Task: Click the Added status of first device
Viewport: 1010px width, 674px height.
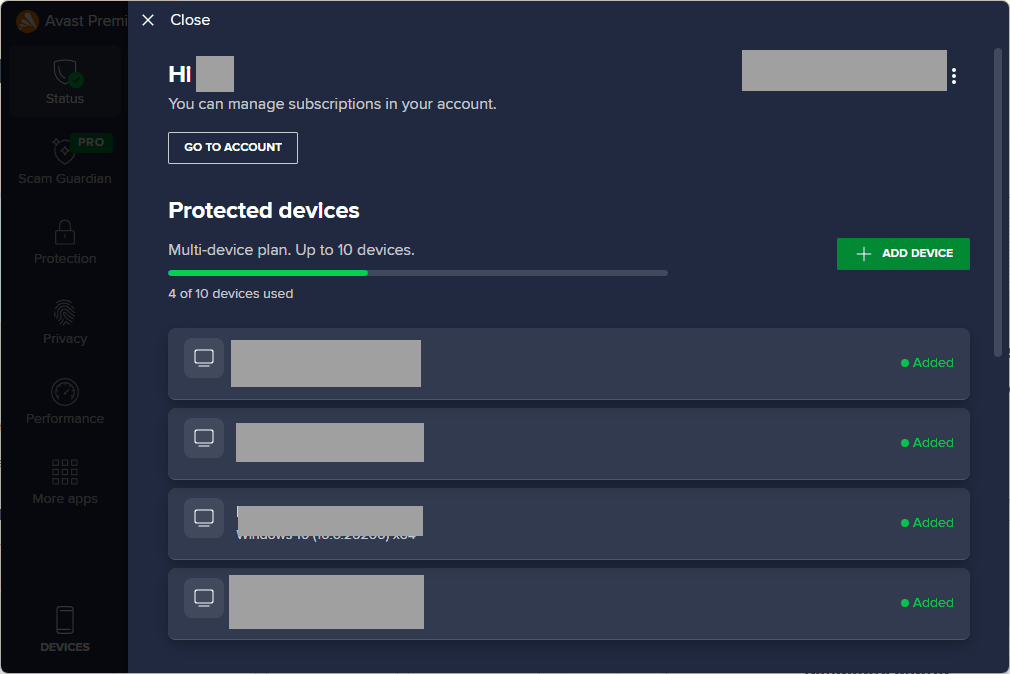Action: (x=927, y=363)
